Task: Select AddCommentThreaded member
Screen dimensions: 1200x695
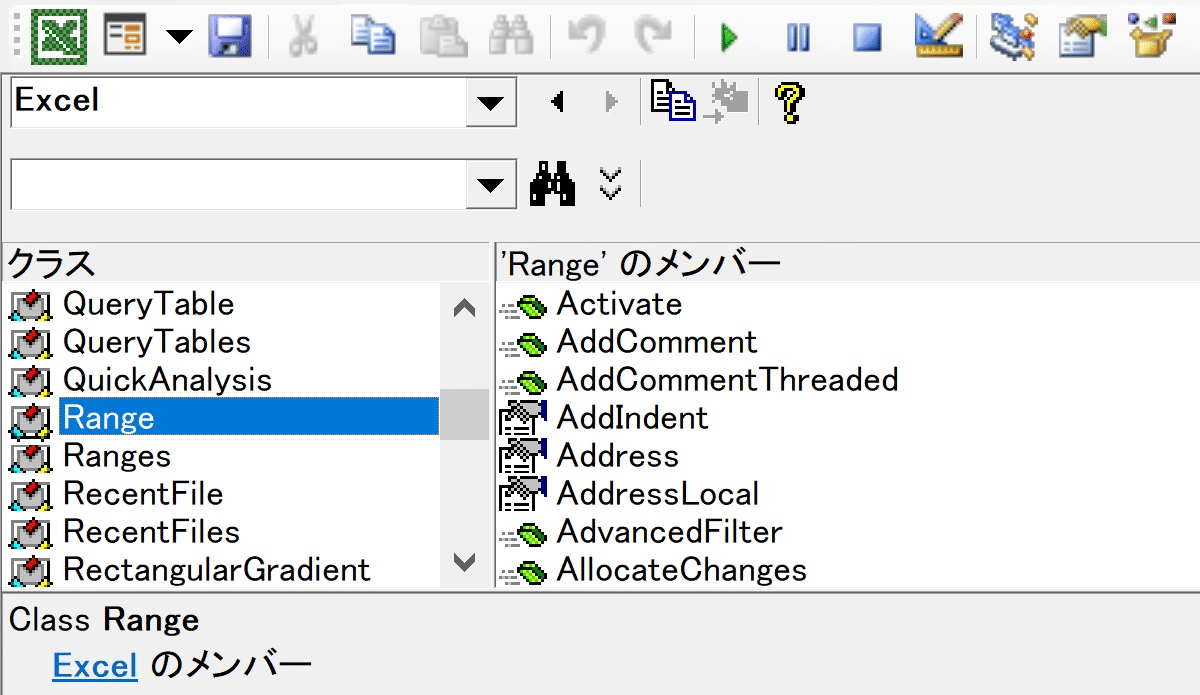Action: (727, 380)
